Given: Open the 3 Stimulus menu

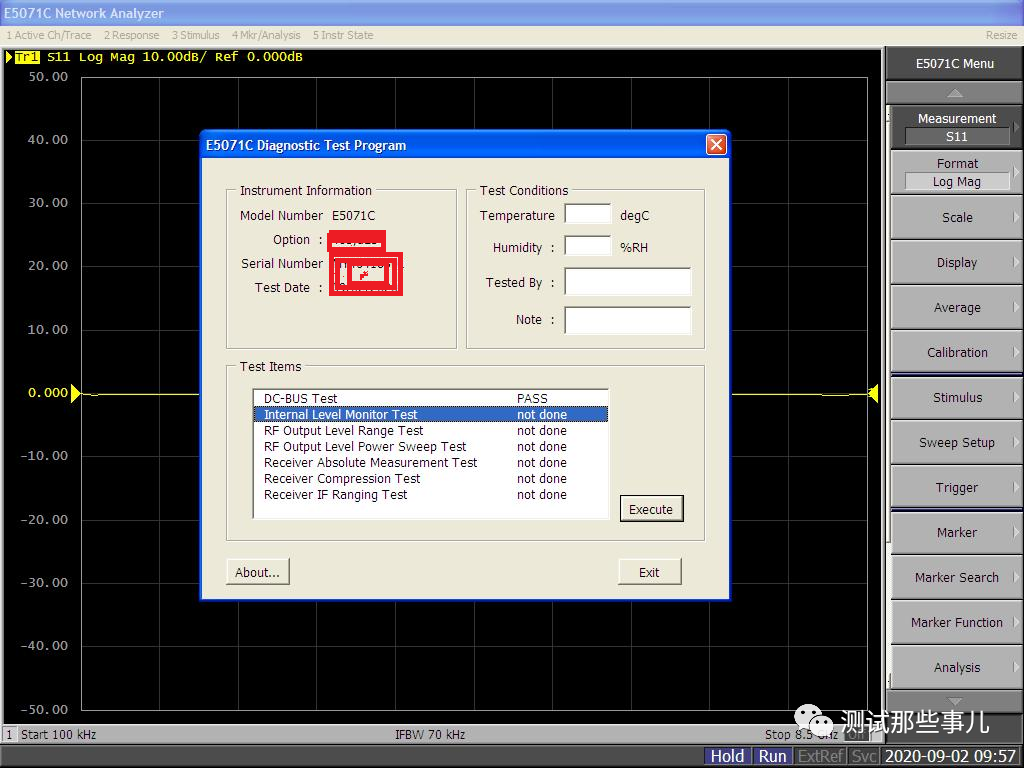Looking at the screenshot, I should click(x=195, y=35).
